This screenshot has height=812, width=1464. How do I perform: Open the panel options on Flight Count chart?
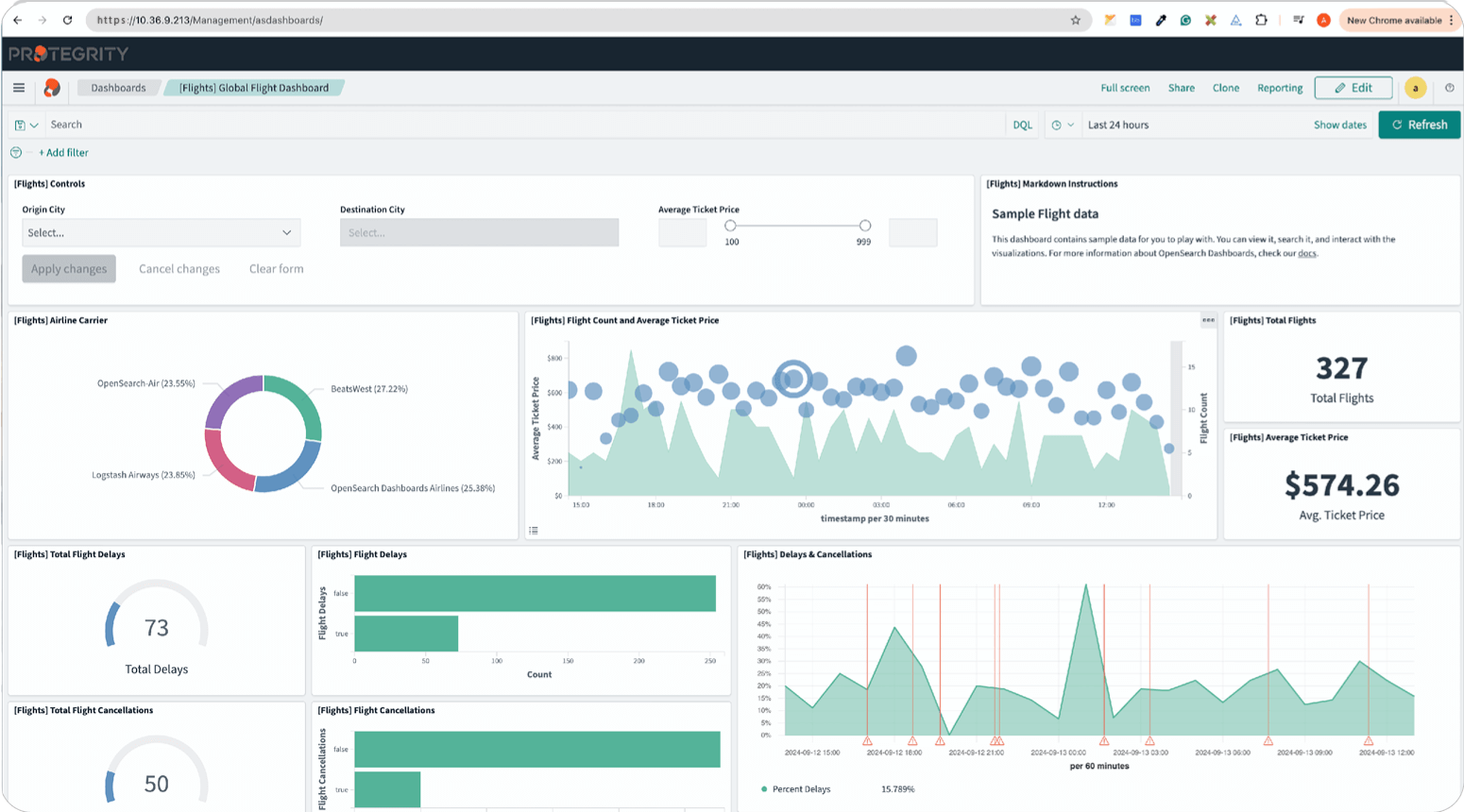point(1208,321)
